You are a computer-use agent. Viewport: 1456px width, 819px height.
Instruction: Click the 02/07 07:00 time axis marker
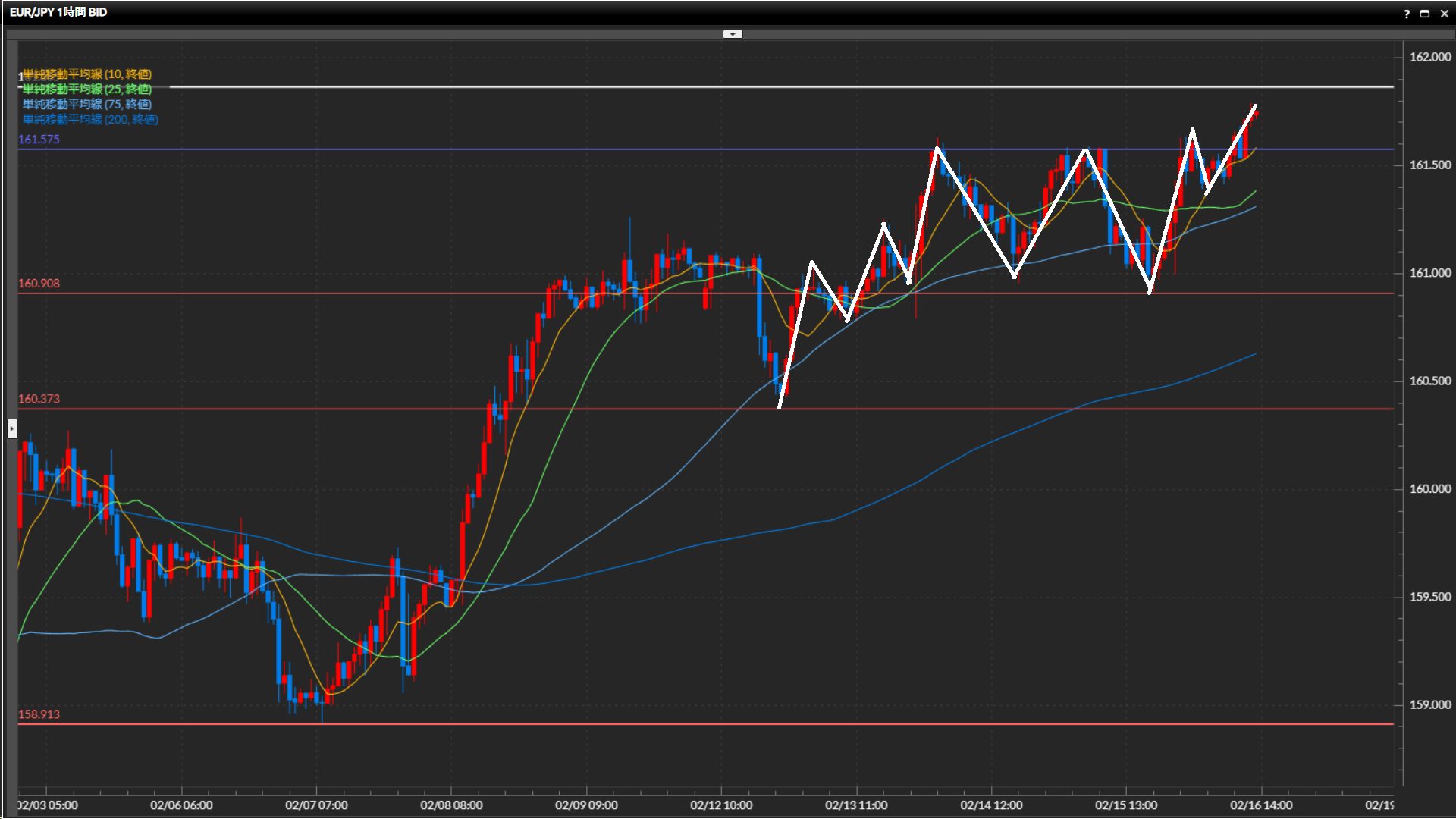(x=316, y=805)
